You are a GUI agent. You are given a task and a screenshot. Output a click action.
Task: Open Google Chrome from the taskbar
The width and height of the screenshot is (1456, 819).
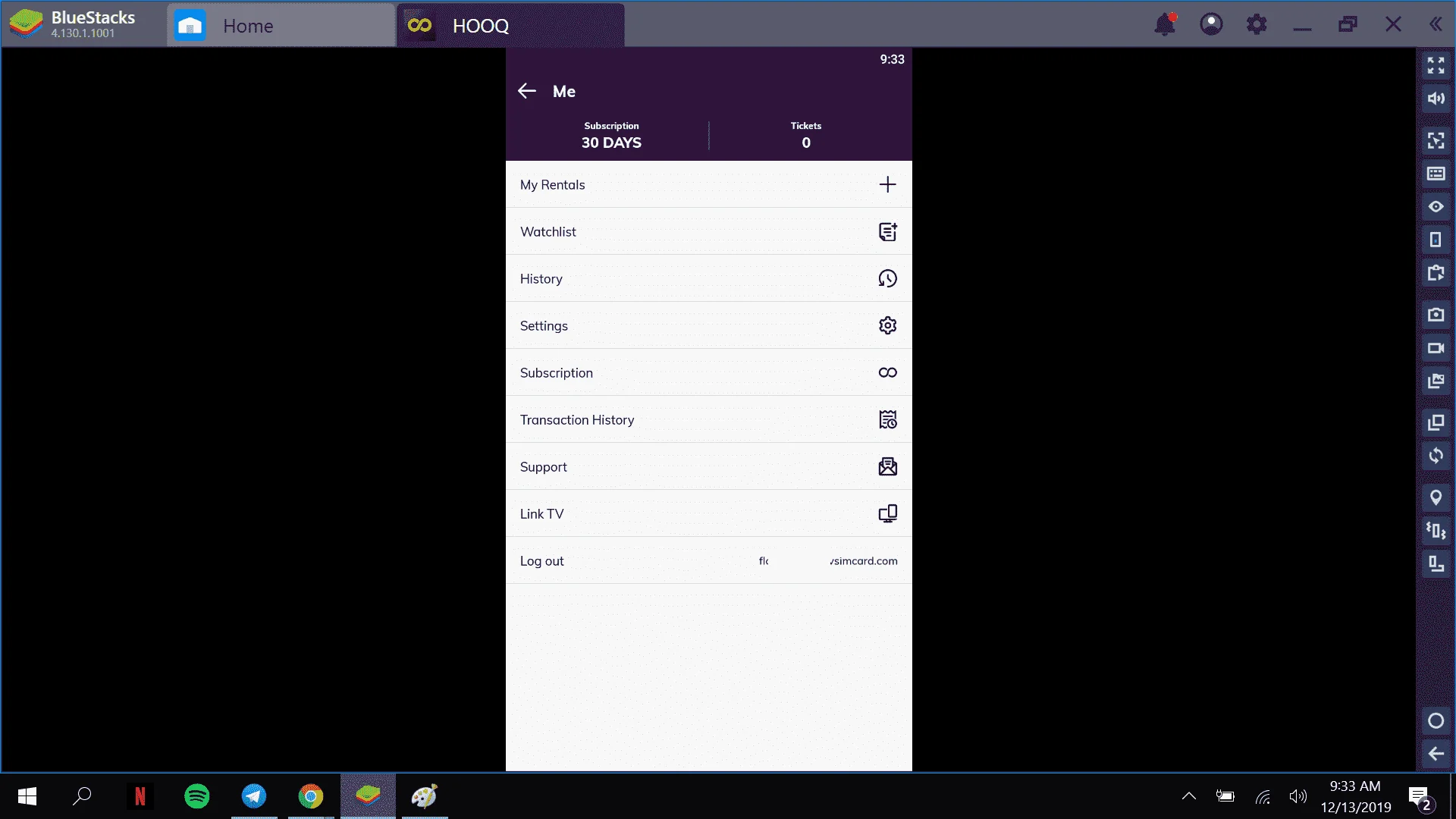point(311,796)
